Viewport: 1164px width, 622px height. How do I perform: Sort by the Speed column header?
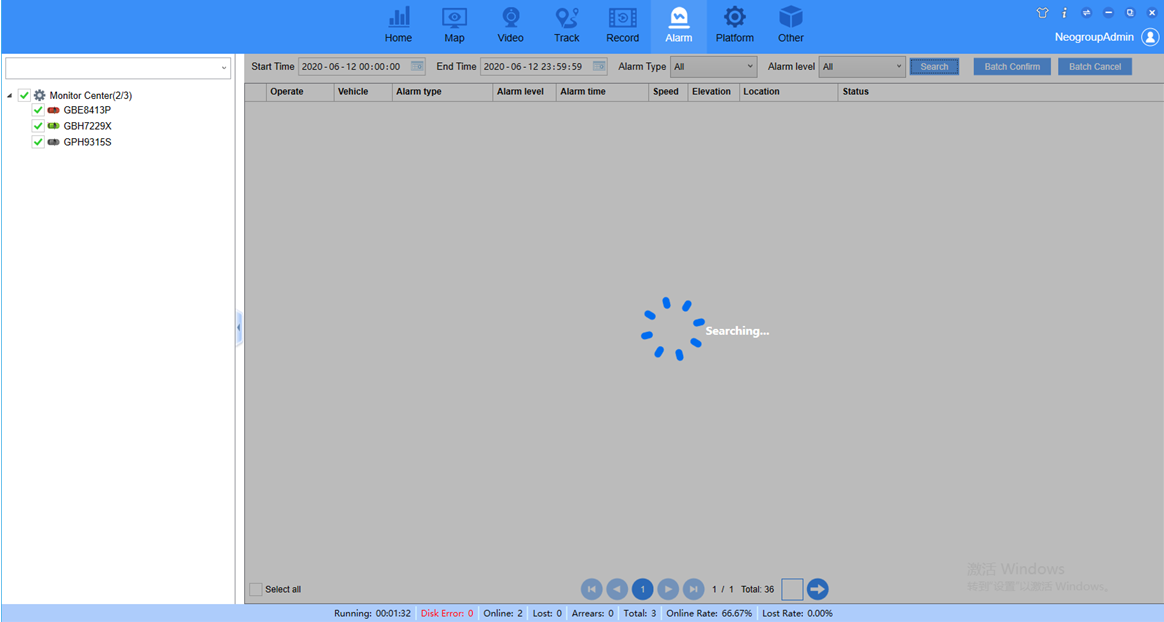tap(668, 92)
